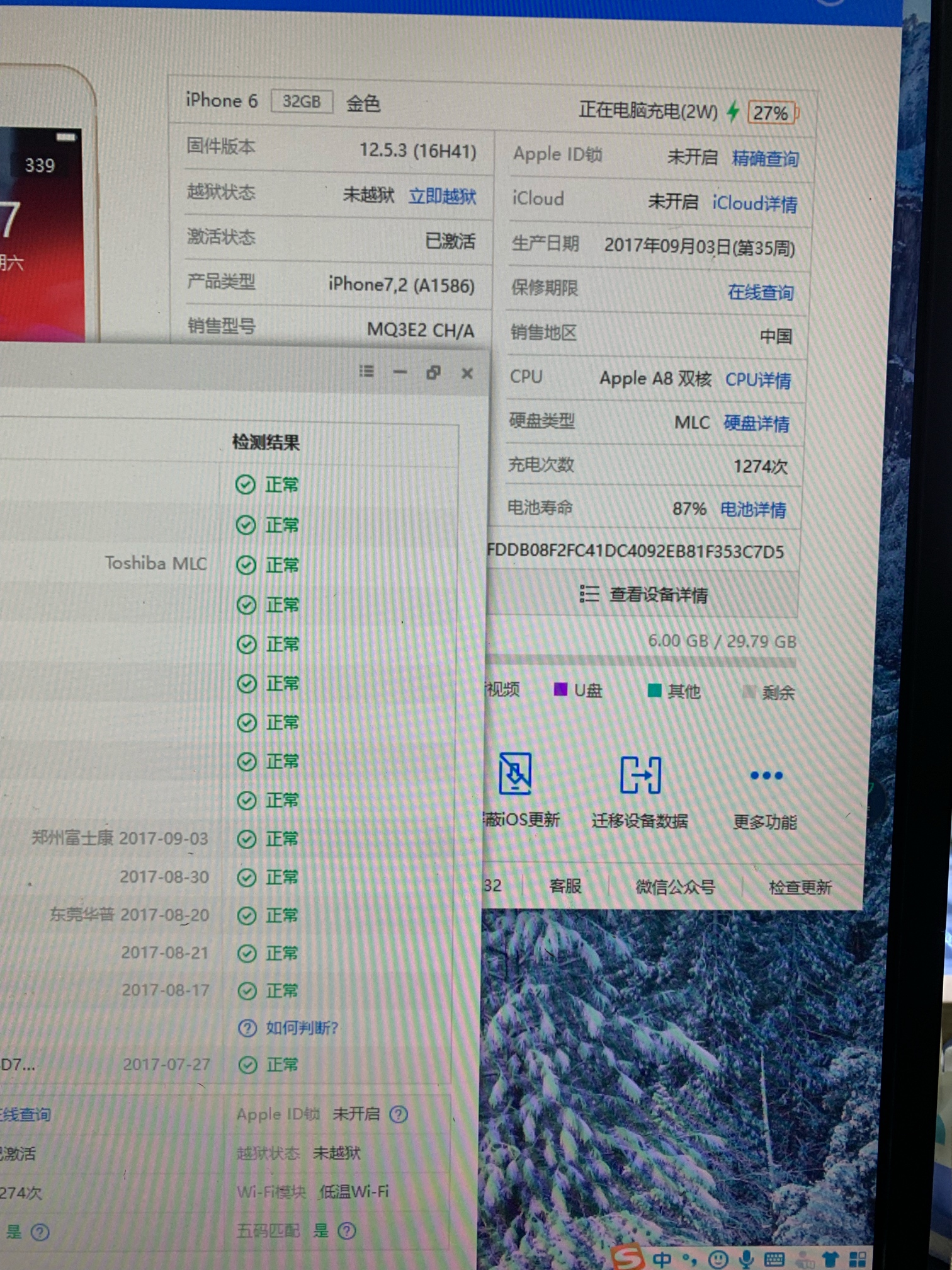952x1270 pixels.
Task: Open Sogou toolbox grid icon
Action: [858, 1259]
